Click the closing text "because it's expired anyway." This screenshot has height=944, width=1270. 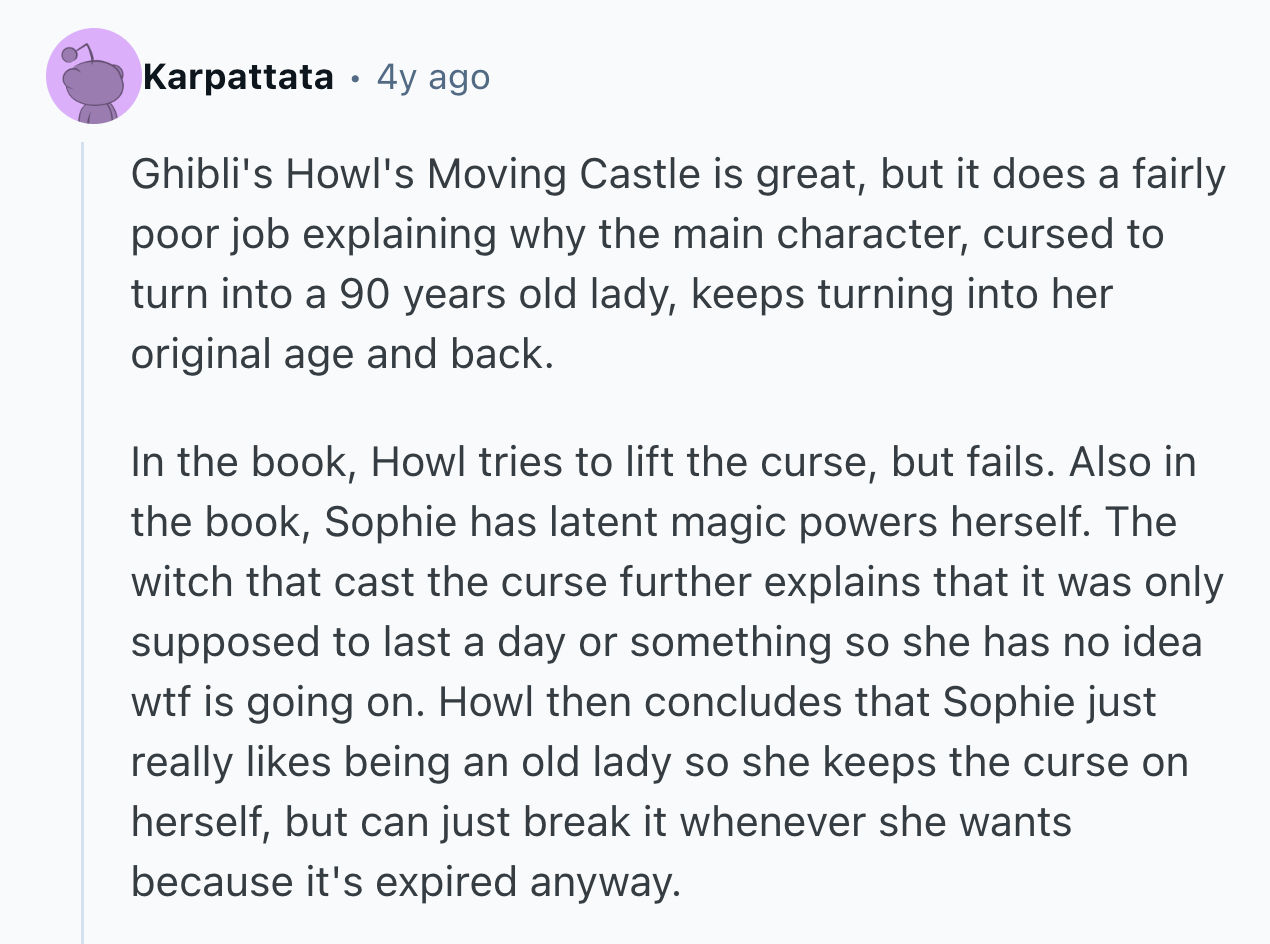tap(405, 883)
